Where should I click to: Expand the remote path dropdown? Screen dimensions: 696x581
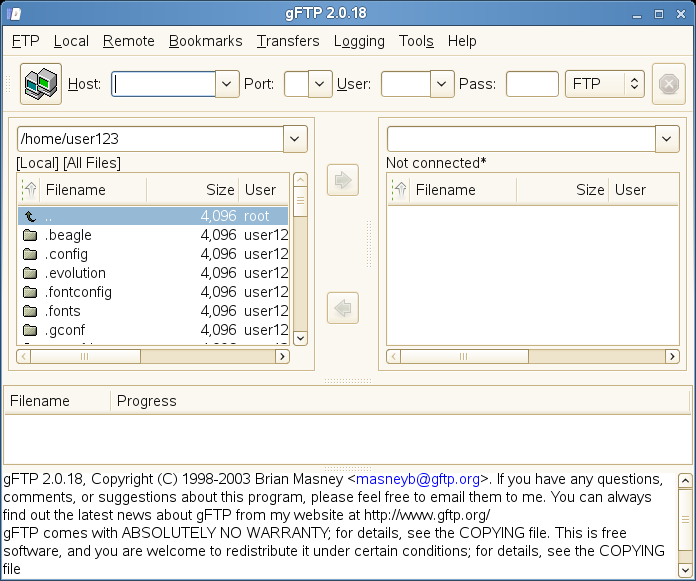click(667, 139)
